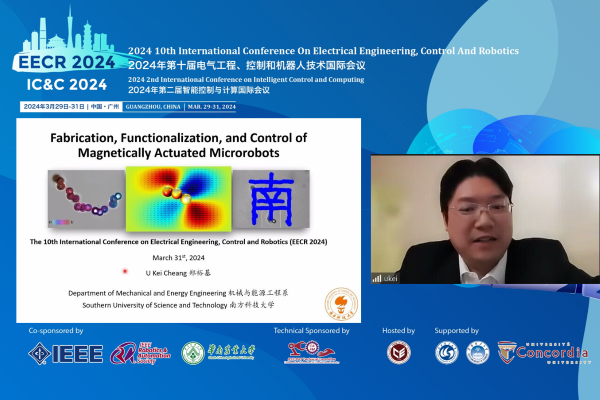Click the slide title line 'Magnetically Actuated Microrobots'

pyautogui.click(x=178, y=153)
